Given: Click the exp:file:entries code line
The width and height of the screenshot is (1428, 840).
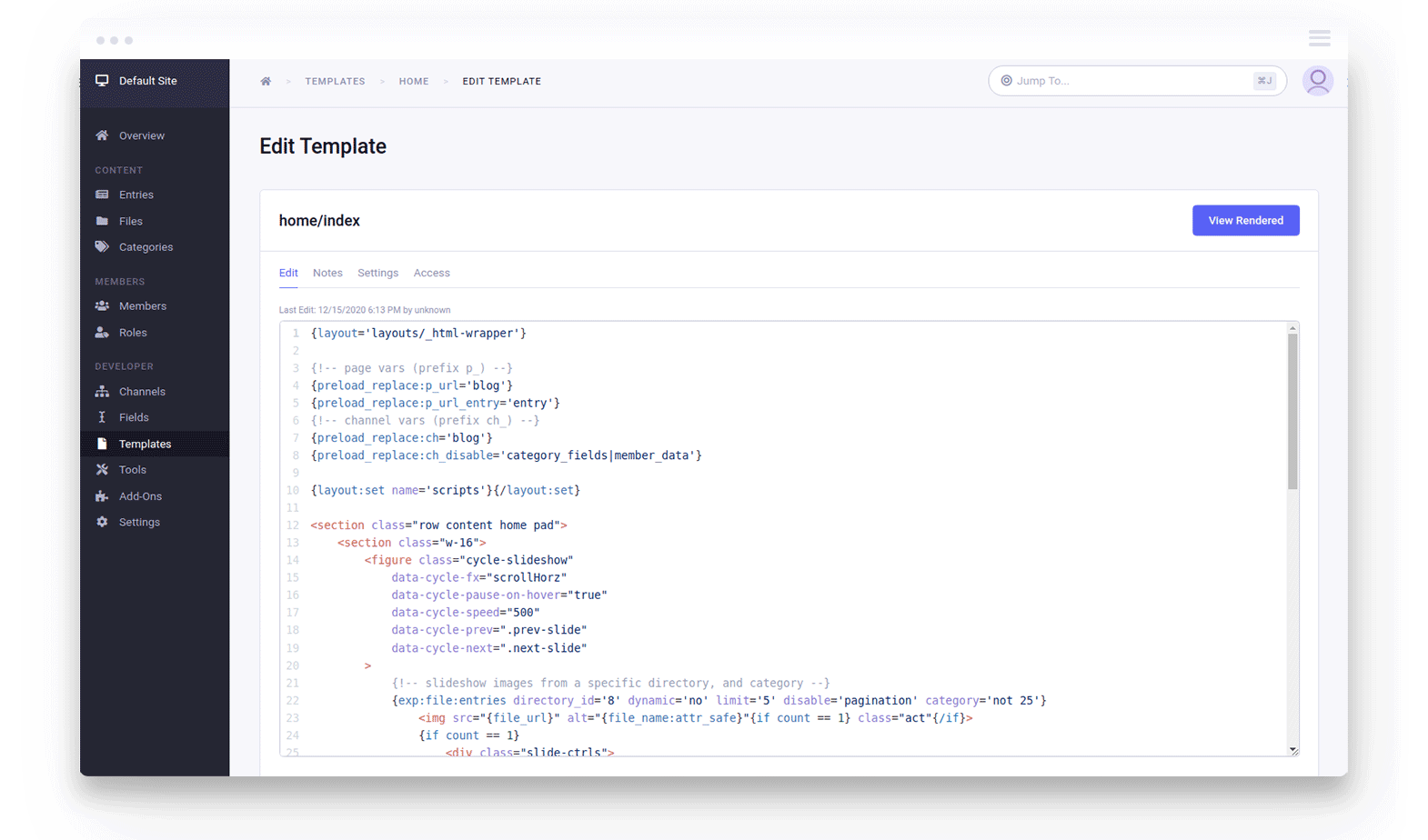Looking at the screenshot, I should pos(719,701).
